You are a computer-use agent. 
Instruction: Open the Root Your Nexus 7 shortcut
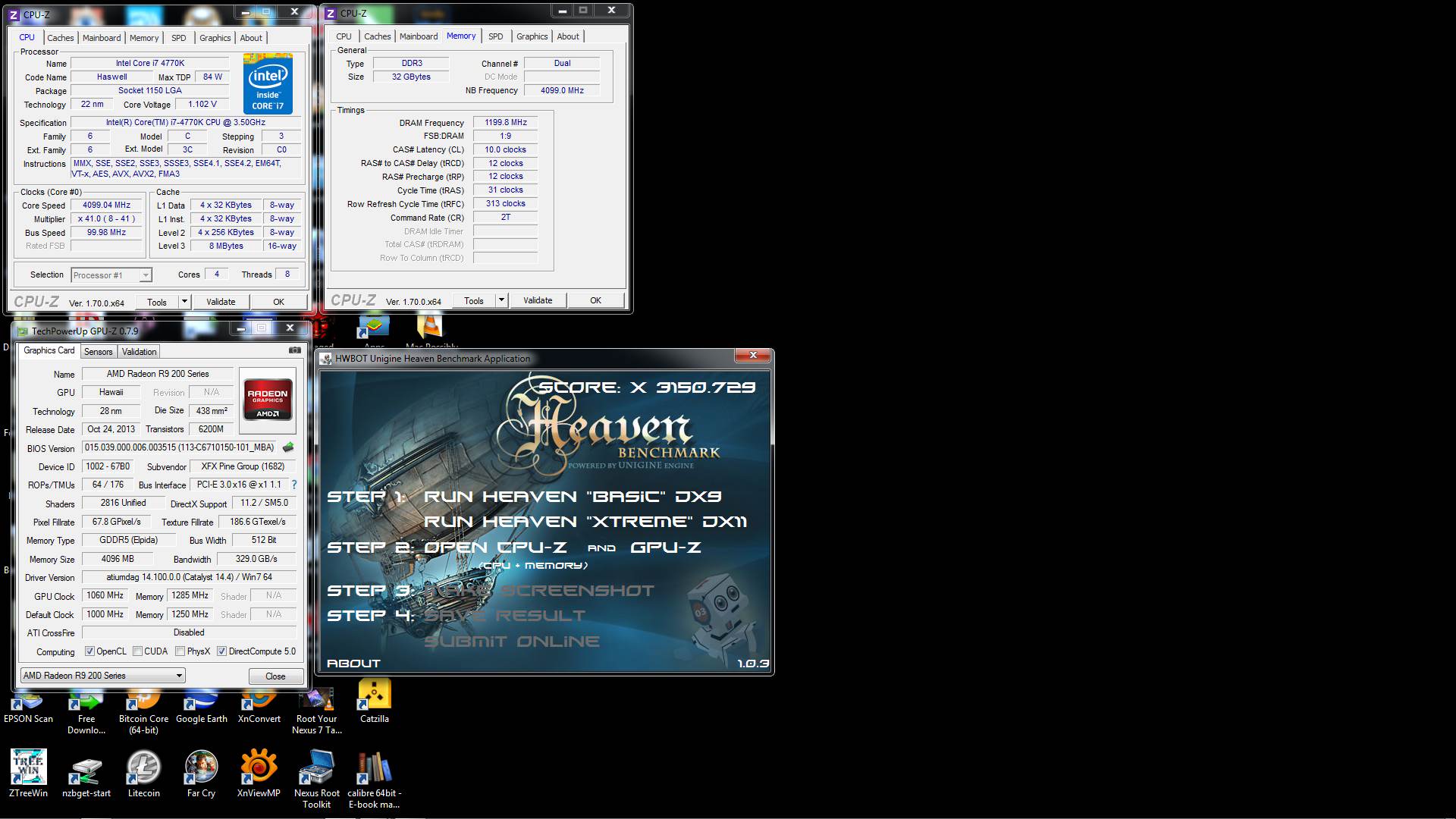coord(317,711)
